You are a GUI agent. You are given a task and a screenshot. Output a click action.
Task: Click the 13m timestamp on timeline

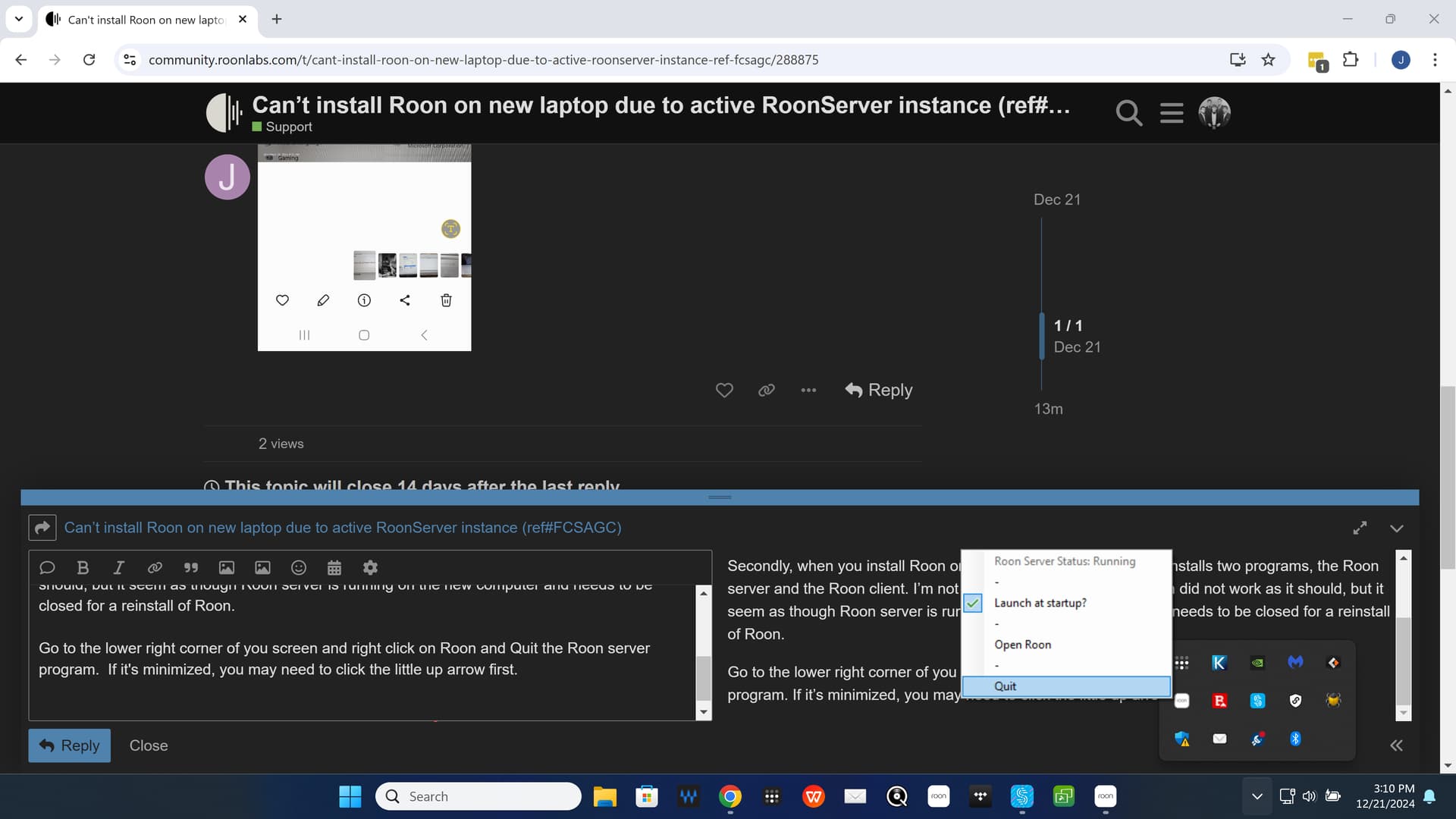1048,409
